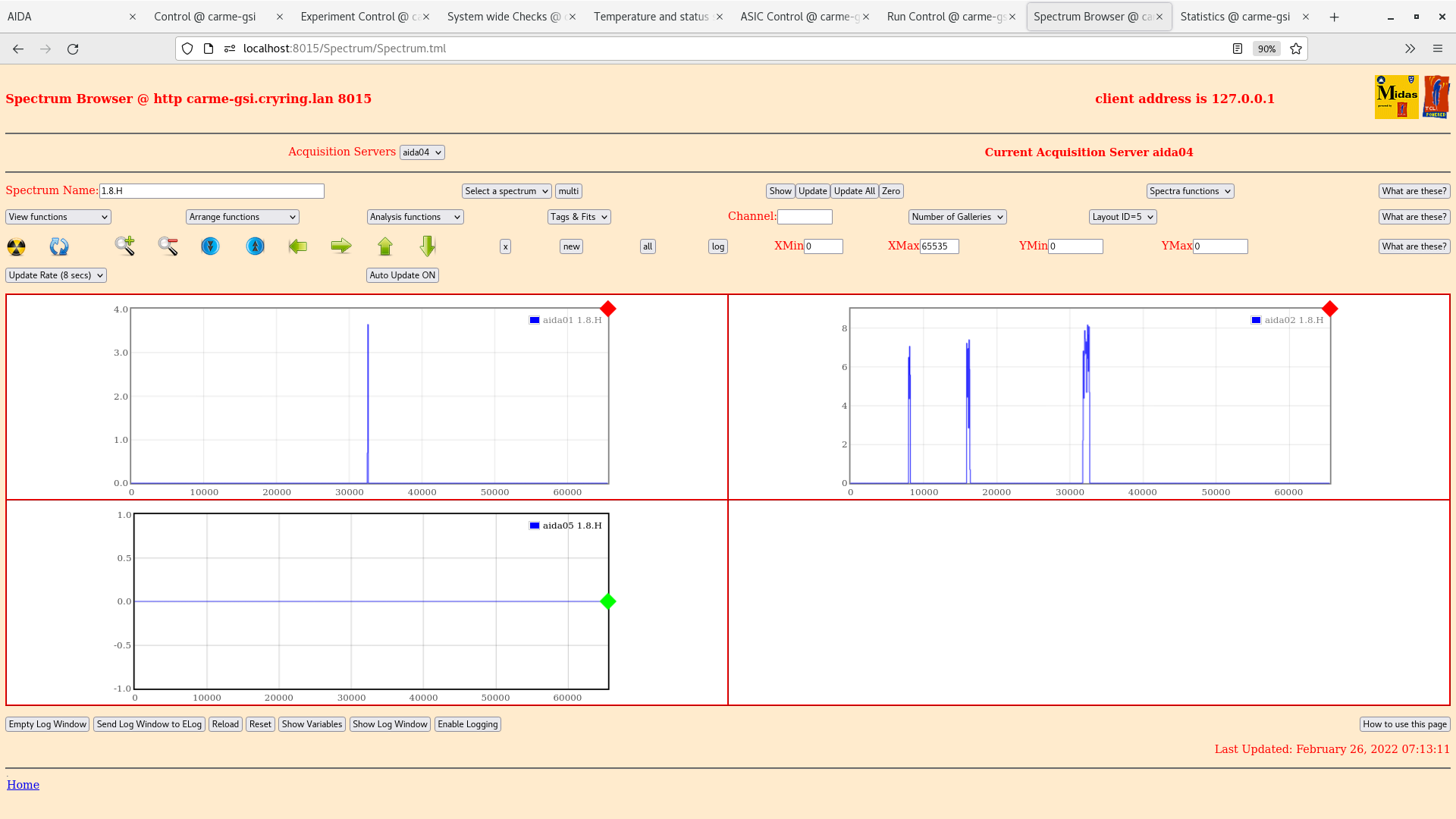The width and height of the screenshot is (1456, 819).
Task: Toggle the Auto Update ON button
Action: (403, 275)
